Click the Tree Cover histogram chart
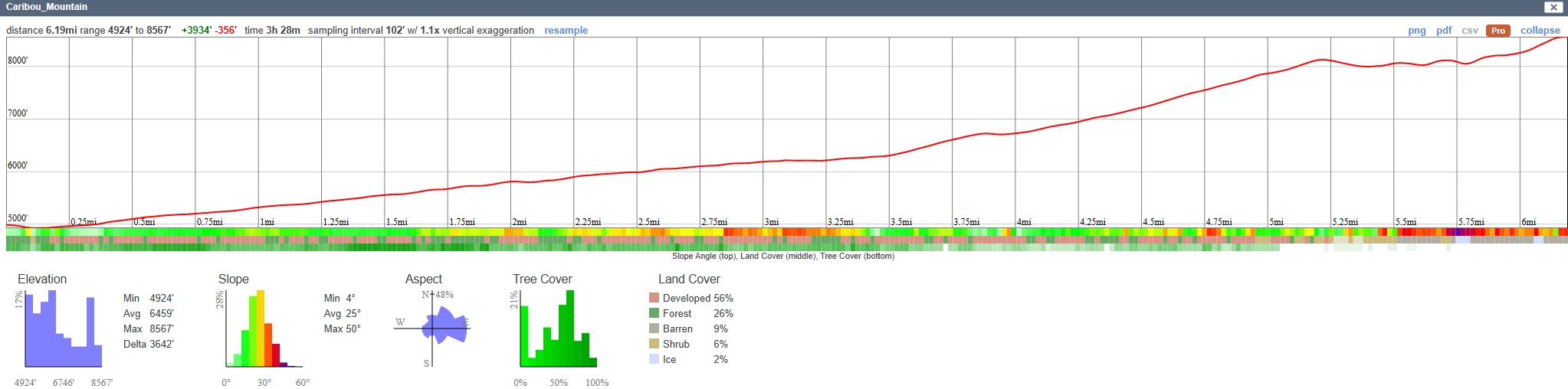1568x389 pixels. (x=559, y=329)
